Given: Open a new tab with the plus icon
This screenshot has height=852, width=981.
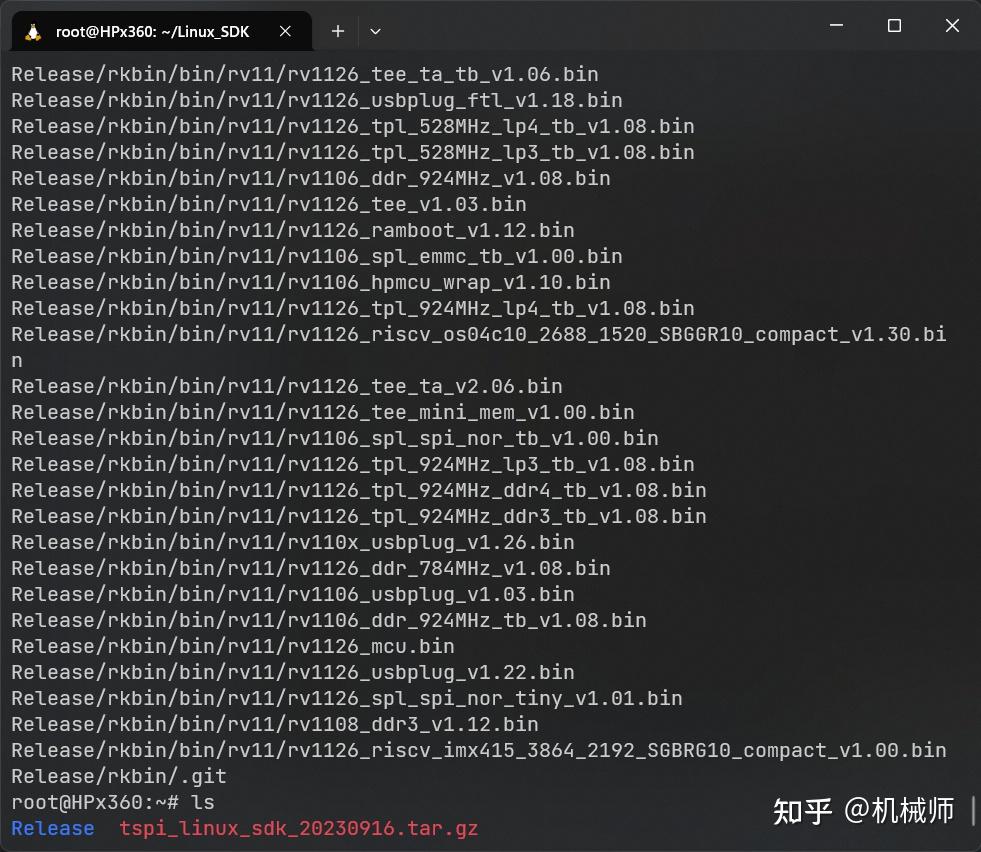Looking at the screenshot, I should tap(337, 31).
